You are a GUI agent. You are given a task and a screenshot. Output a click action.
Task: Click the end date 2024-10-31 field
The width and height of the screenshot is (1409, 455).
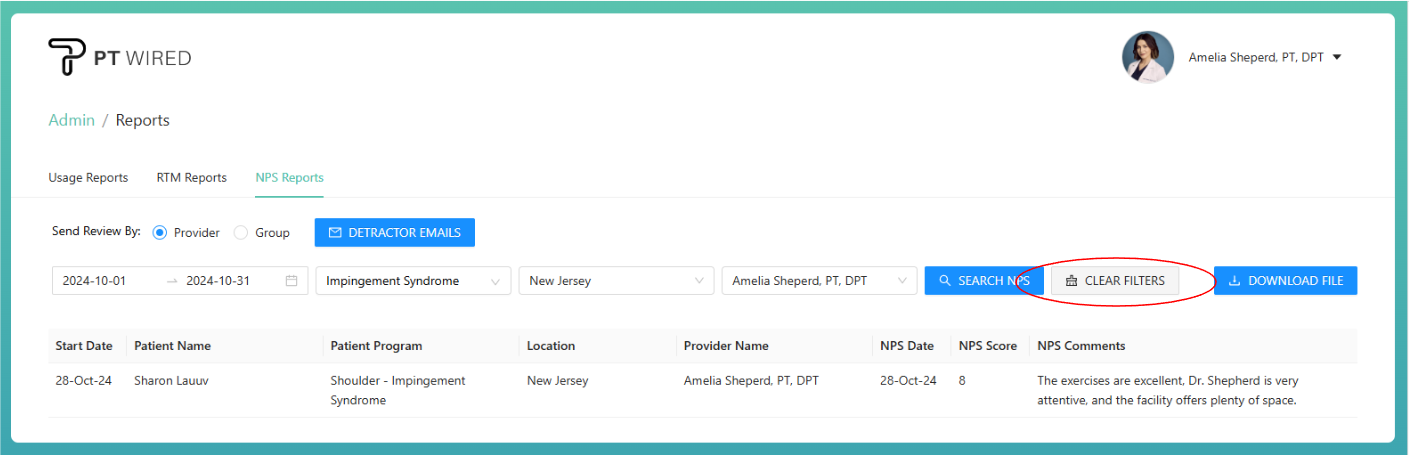click(x=219, y=281)
